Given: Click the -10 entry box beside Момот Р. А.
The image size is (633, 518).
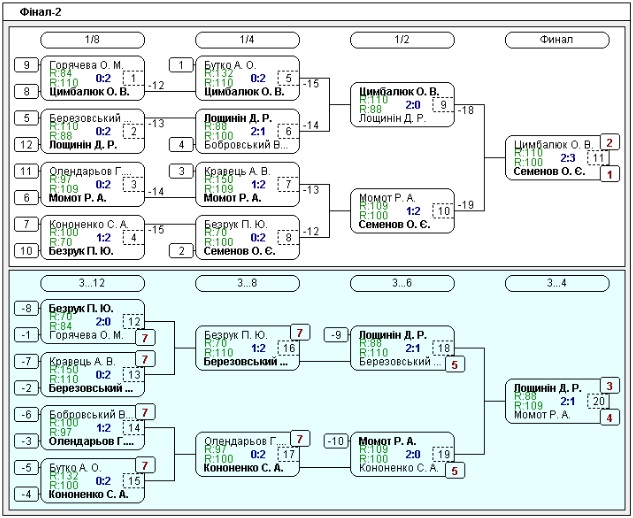Looking at the screenshot, I should pyautogui.click(x=336, y=441).
